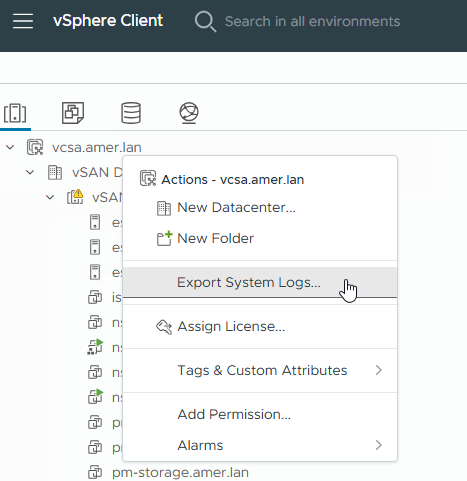Screen dimensions: 467x481
Task: Switch to Hosts and Clusters tab
Action: tap(15, 113)
